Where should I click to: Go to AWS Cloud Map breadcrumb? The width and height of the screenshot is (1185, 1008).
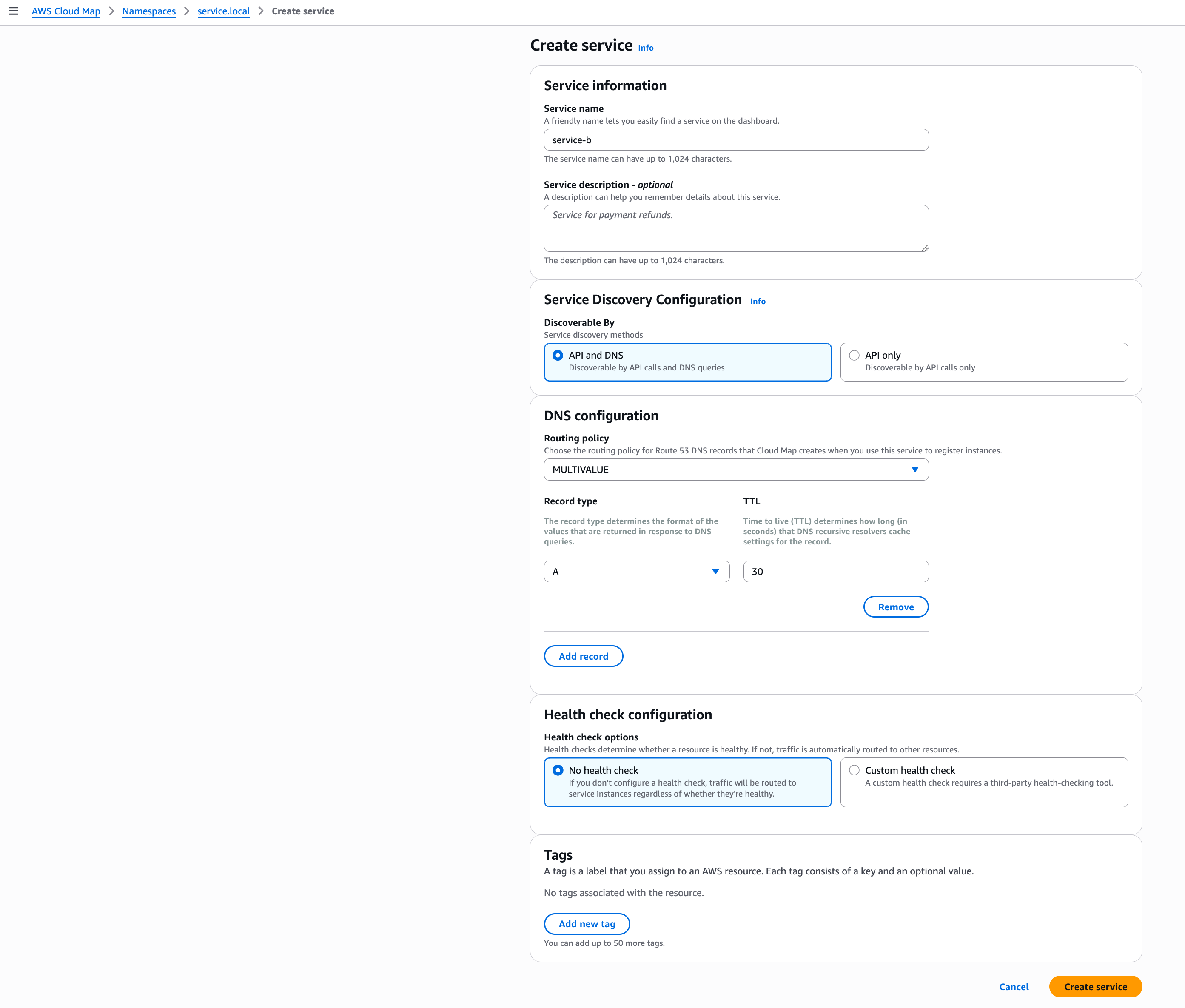pos(66,11)
